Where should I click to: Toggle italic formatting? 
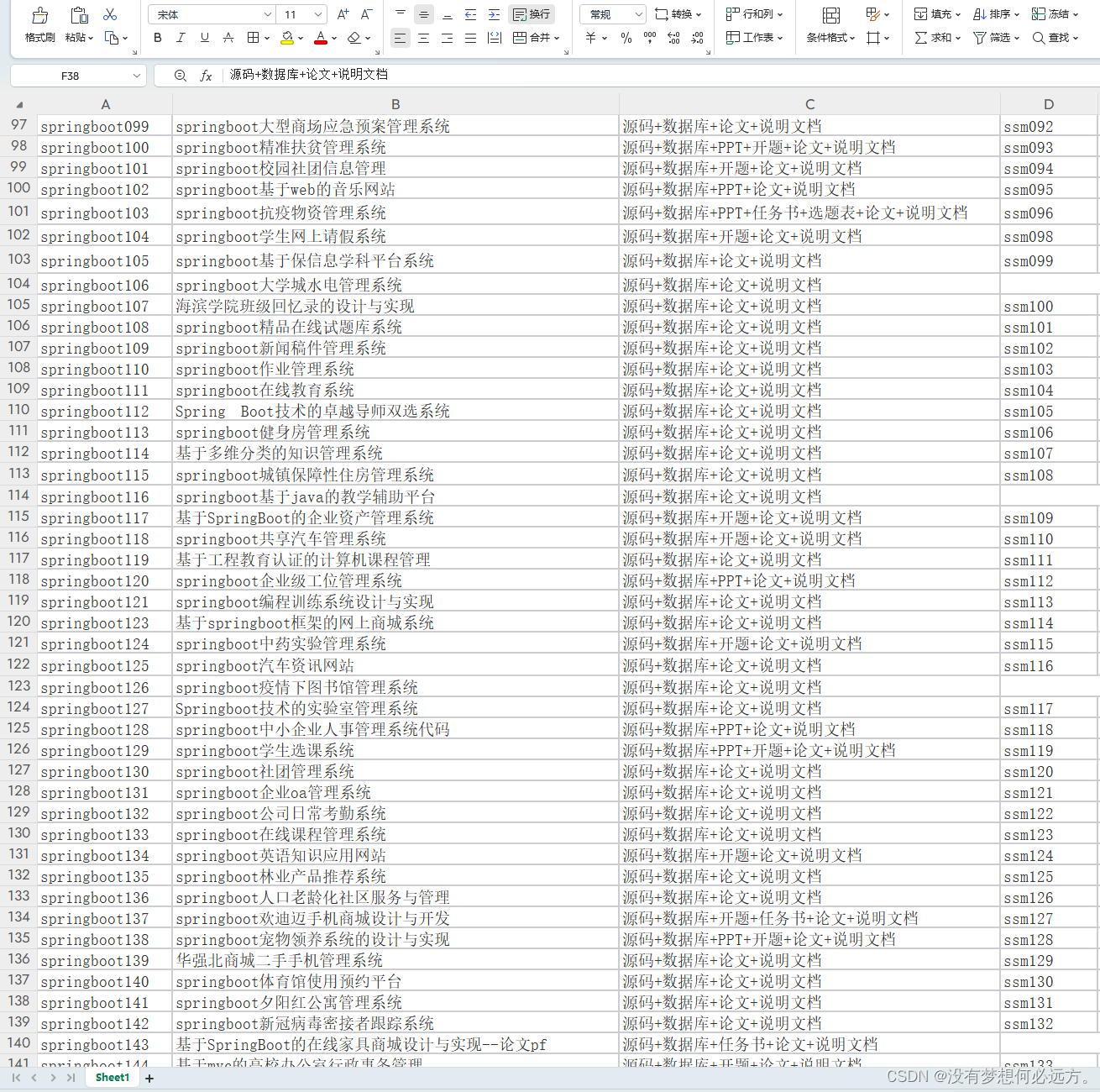coord(181,38)
